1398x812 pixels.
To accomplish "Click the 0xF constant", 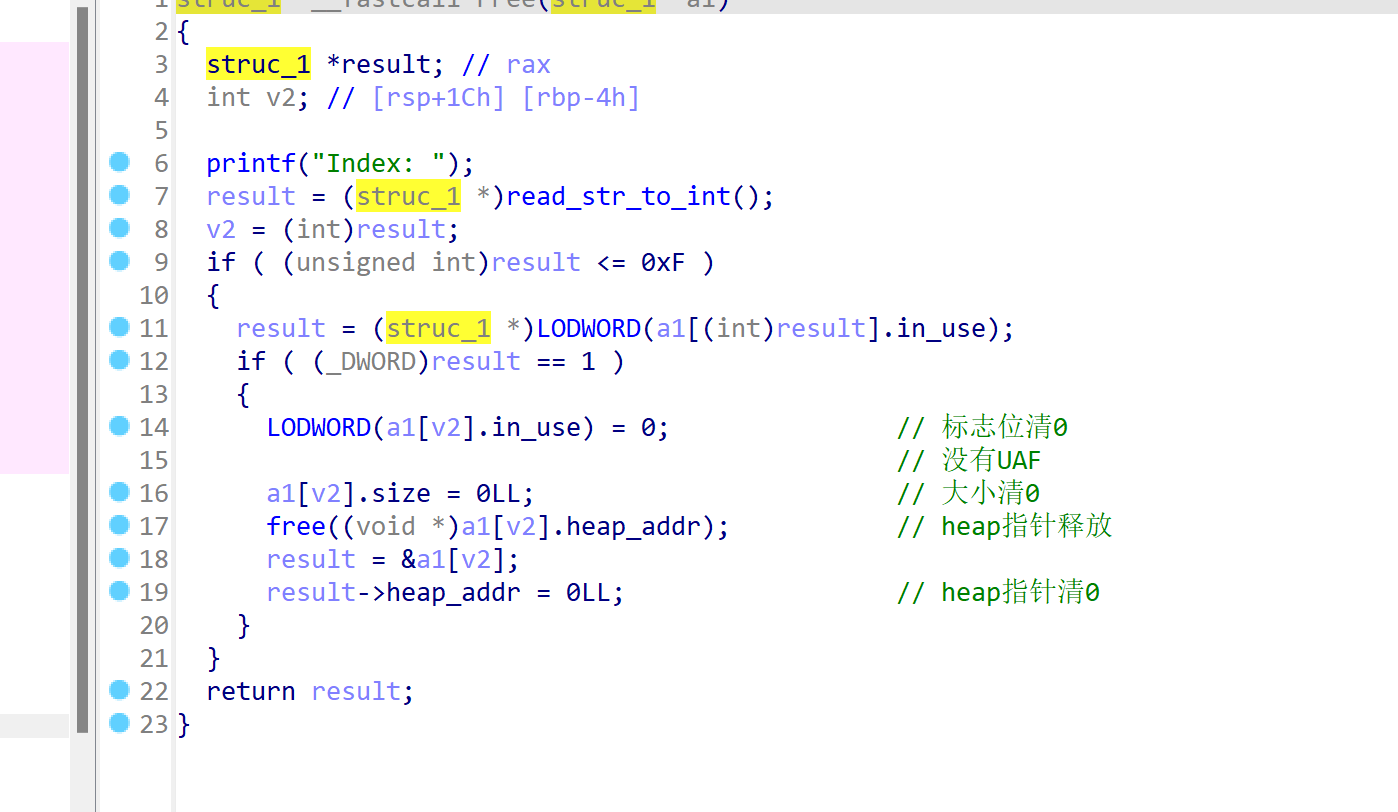I will (664, 262).
